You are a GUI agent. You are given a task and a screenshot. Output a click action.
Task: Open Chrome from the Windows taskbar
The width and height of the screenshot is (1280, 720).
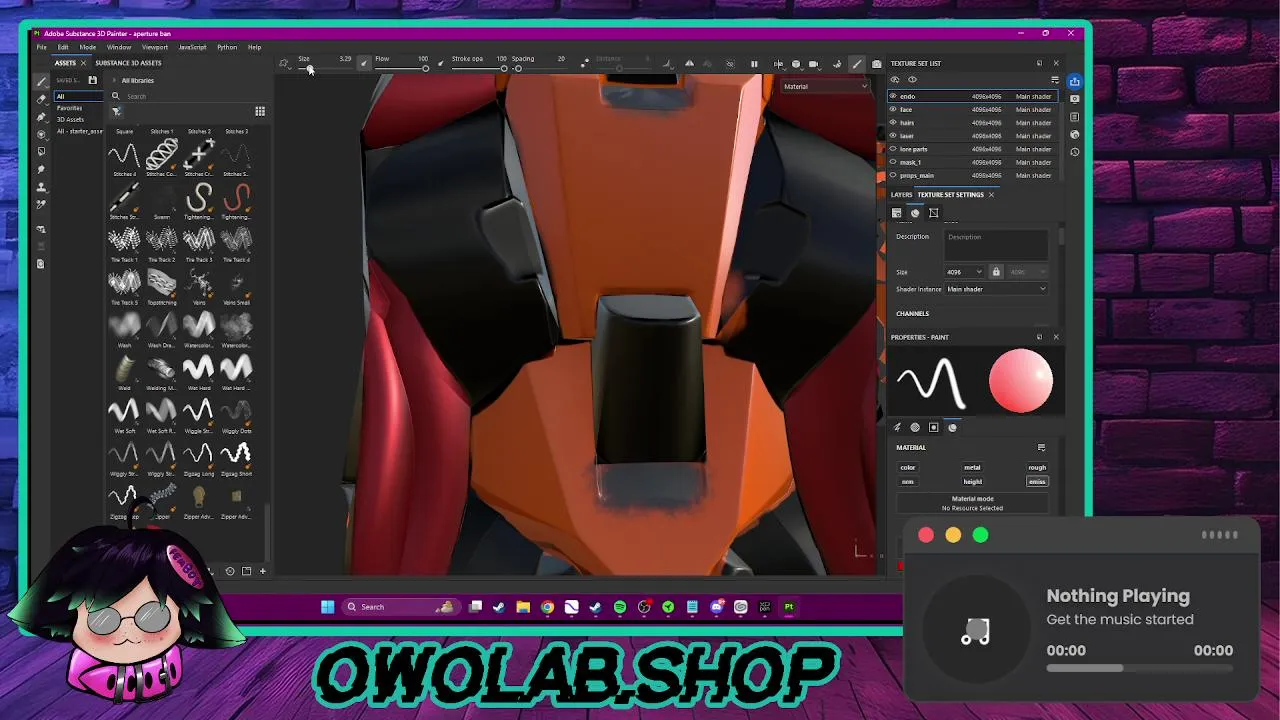[547, 607]
